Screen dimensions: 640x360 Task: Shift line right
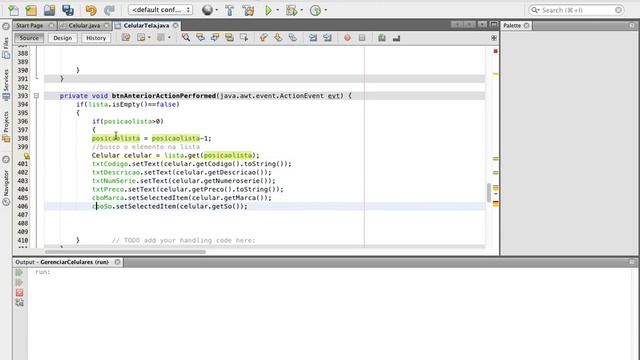[327, 38]
